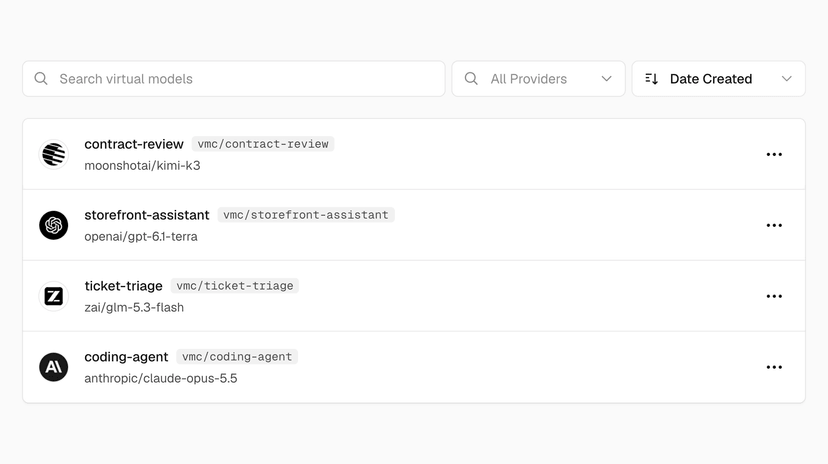Click the magnifier icon in the search field
Image resolution: width=828 pixels, height=464 pixels.
coord(41,79)
